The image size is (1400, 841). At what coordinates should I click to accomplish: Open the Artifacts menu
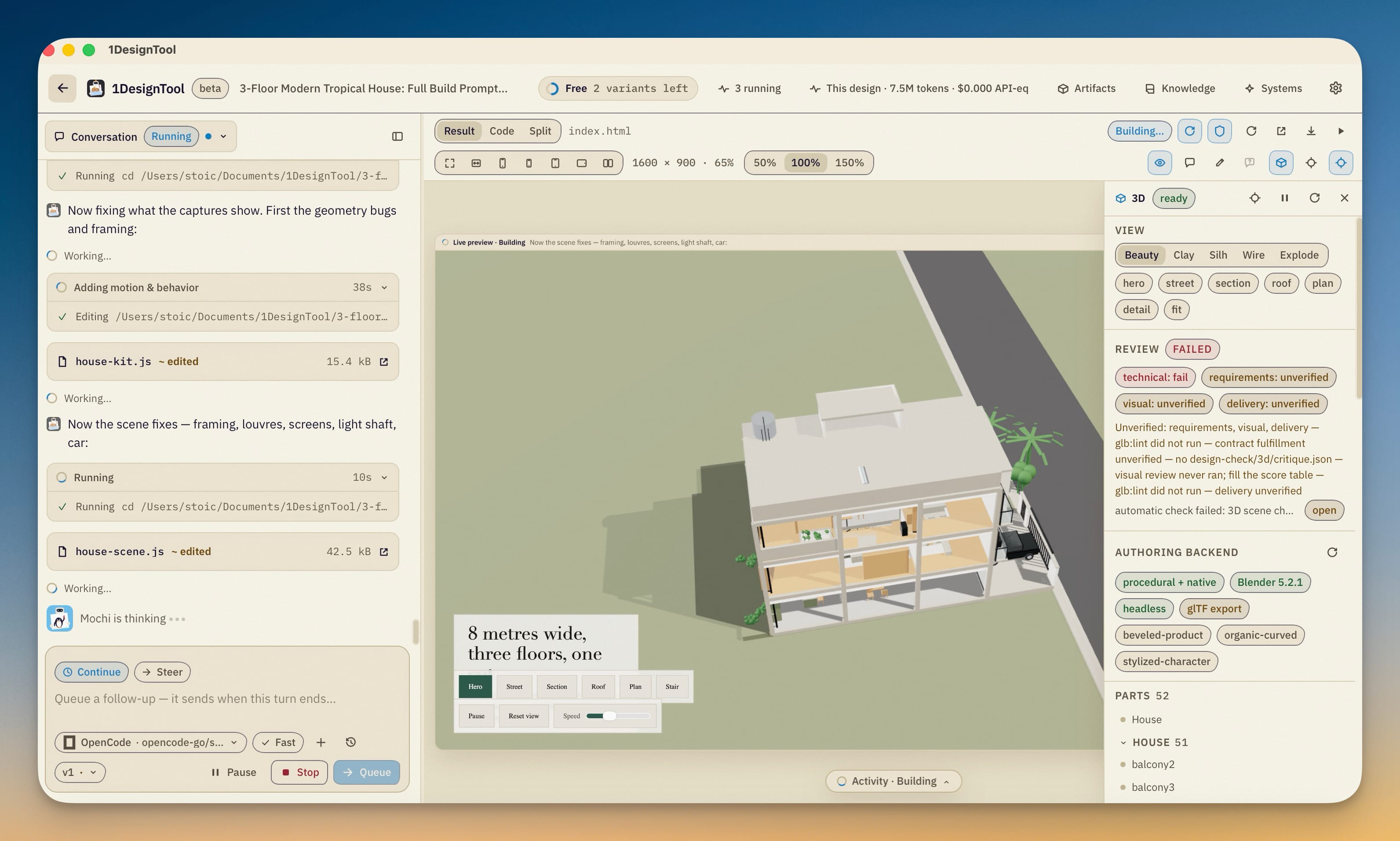coord(1086,88)
